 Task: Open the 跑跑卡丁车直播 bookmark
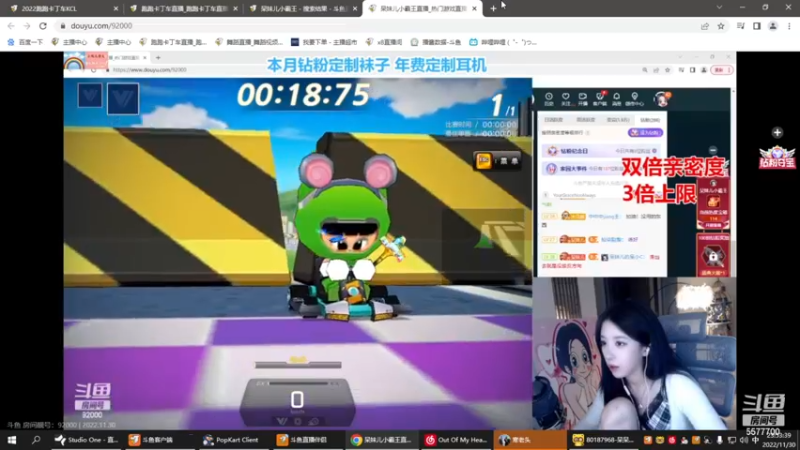click(173, 42)
